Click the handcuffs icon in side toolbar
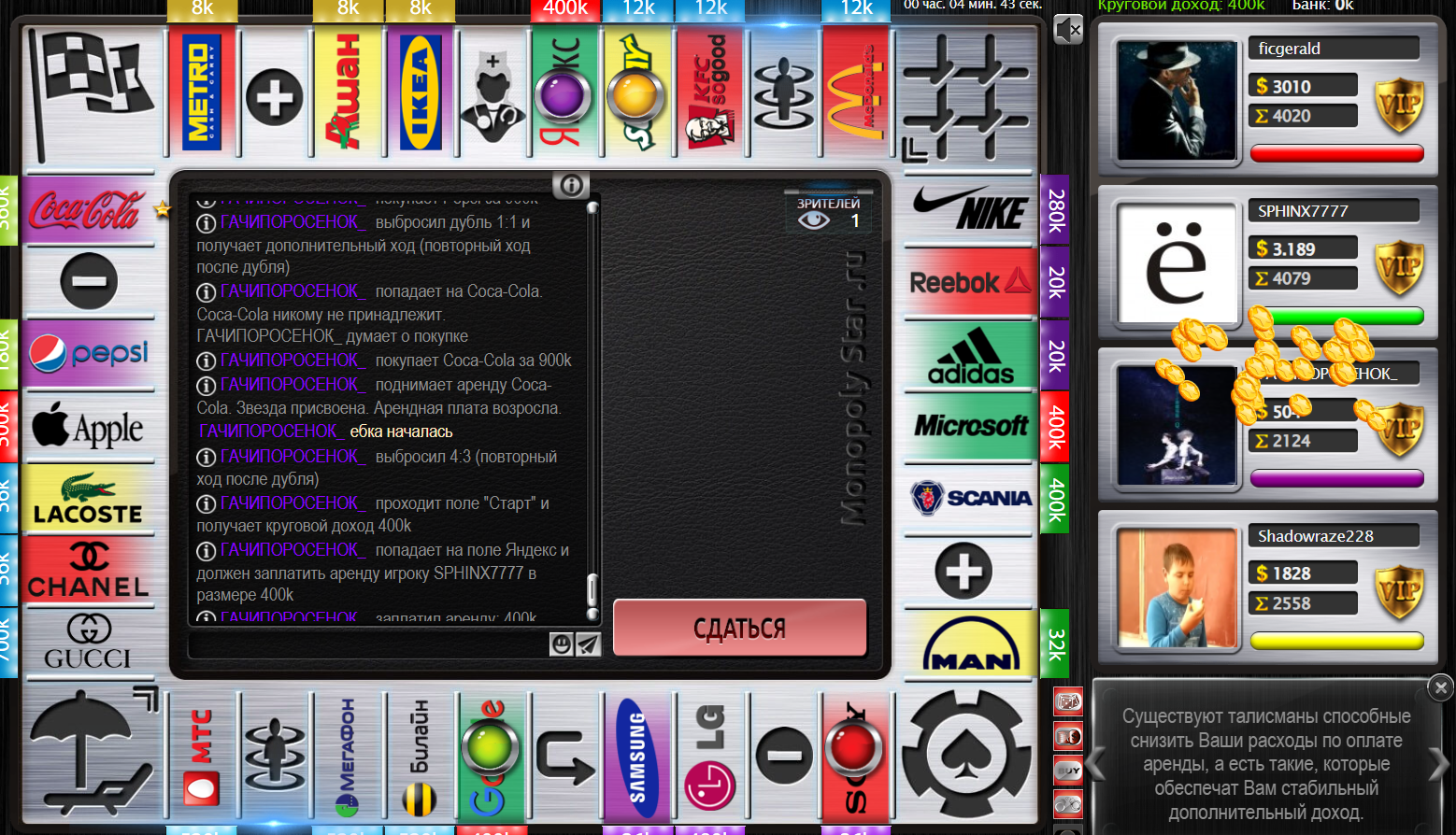The height and width of the screenshot is (835, 1456). pos(1068,804)
